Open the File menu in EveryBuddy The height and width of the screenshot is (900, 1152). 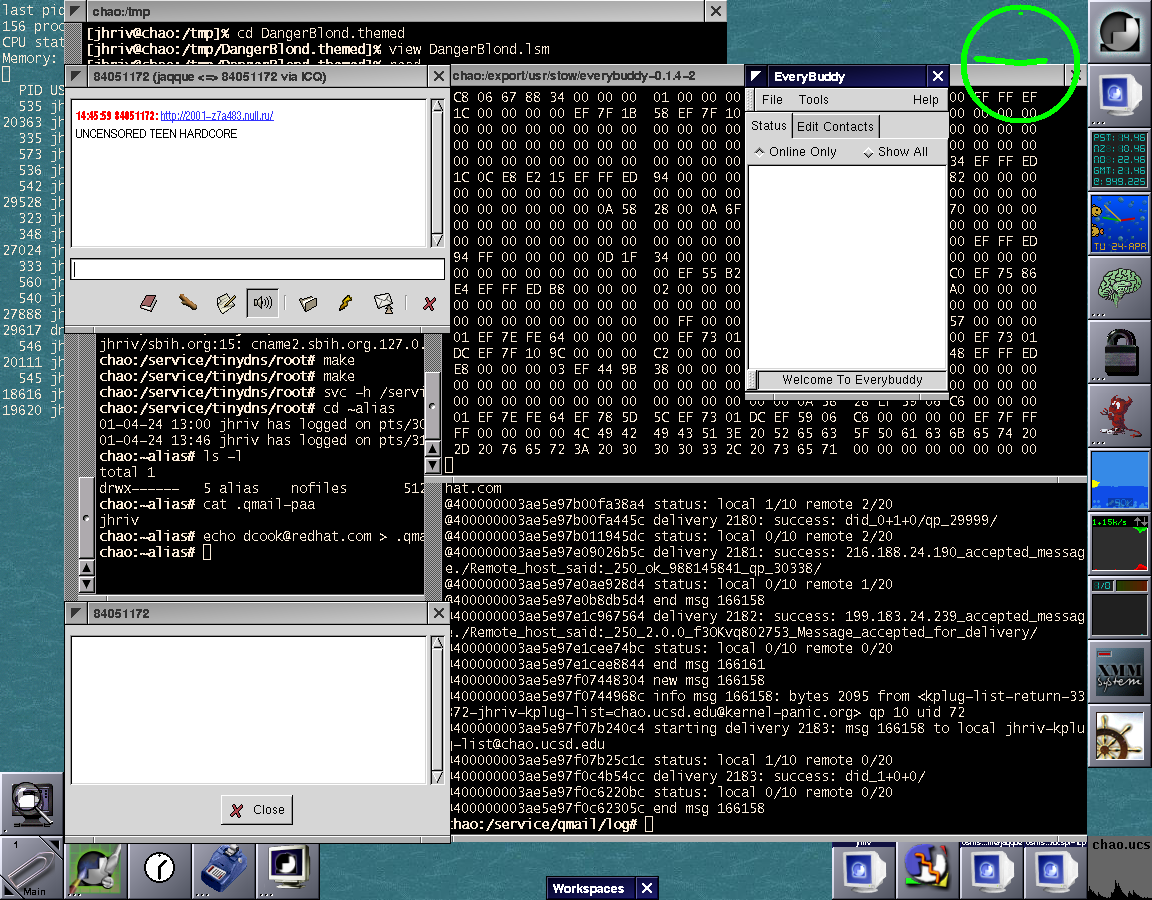(x=772, y=100)
